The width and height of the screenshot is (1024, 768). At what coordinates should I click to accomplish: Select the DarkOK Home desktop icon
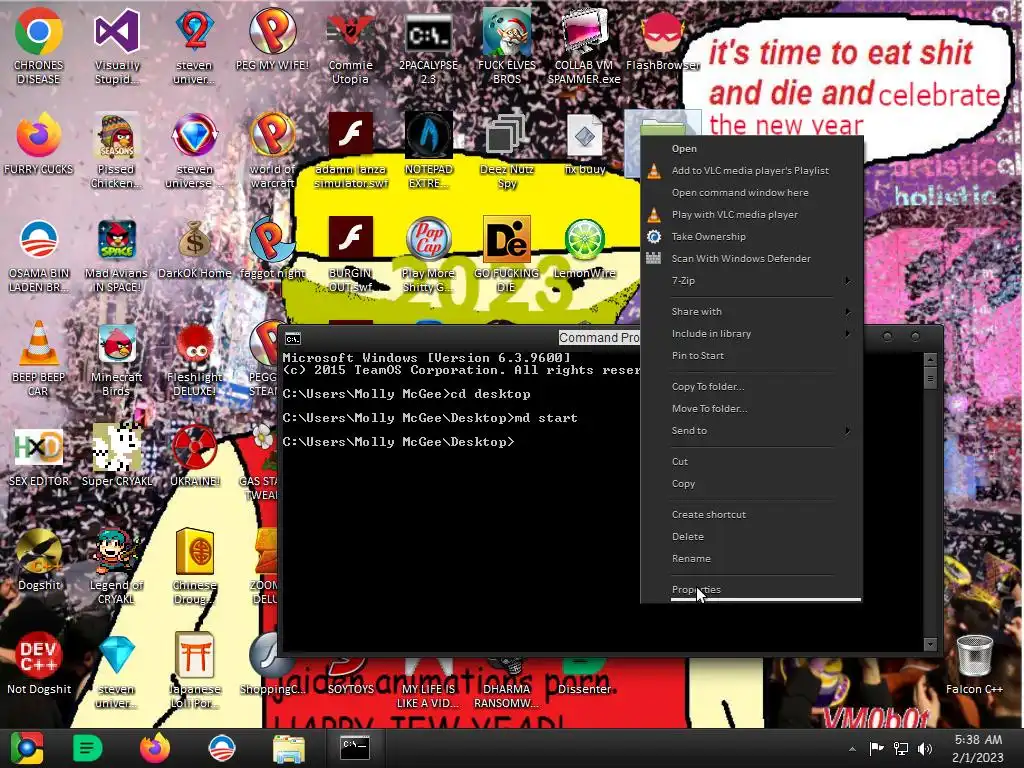tap(195, 249)
